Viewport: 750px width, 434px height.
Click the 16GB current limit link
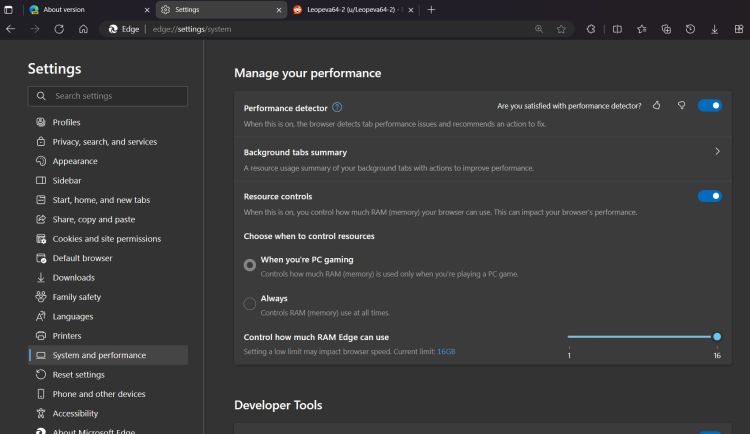[x=446, y=351]
